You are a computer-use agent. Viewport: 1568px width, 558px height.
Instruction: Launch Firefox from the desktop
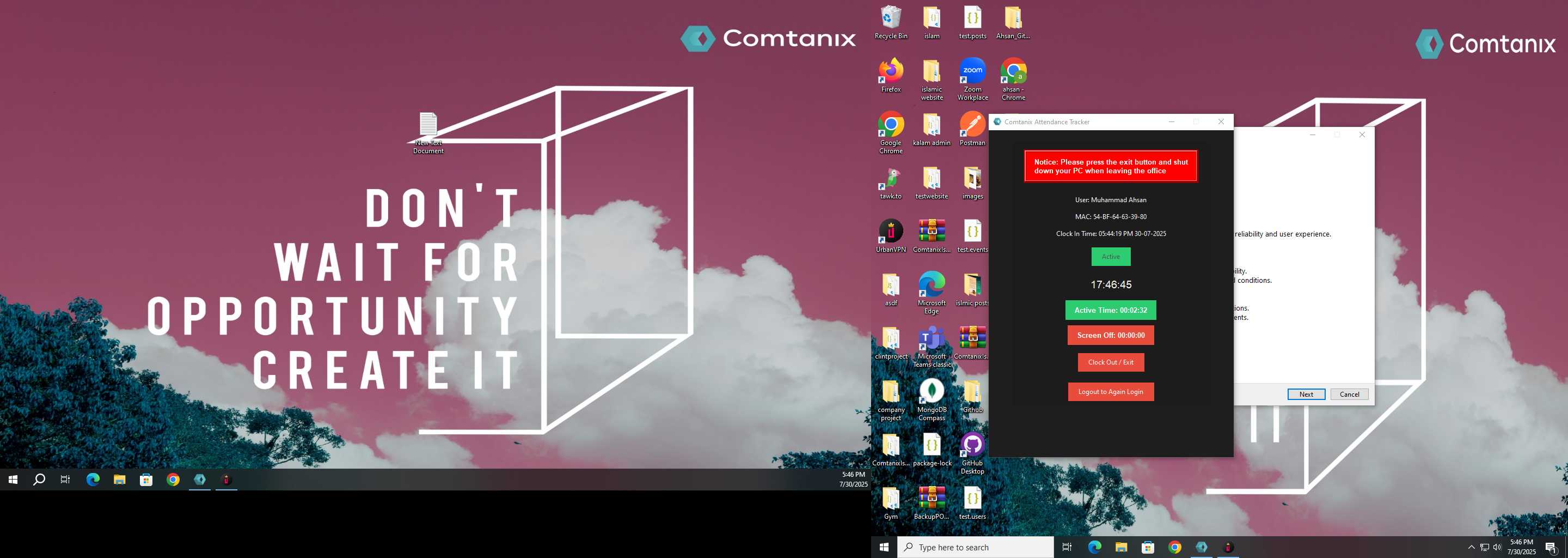tap(891, 76)
